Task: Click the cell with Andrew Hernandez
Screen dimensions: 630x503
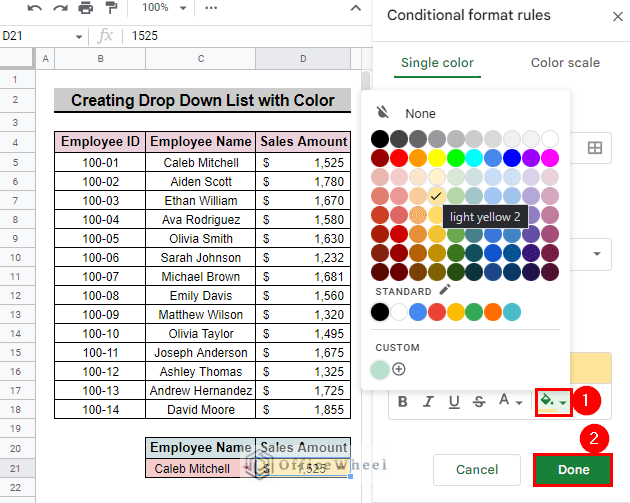Action: pos(200,391)
